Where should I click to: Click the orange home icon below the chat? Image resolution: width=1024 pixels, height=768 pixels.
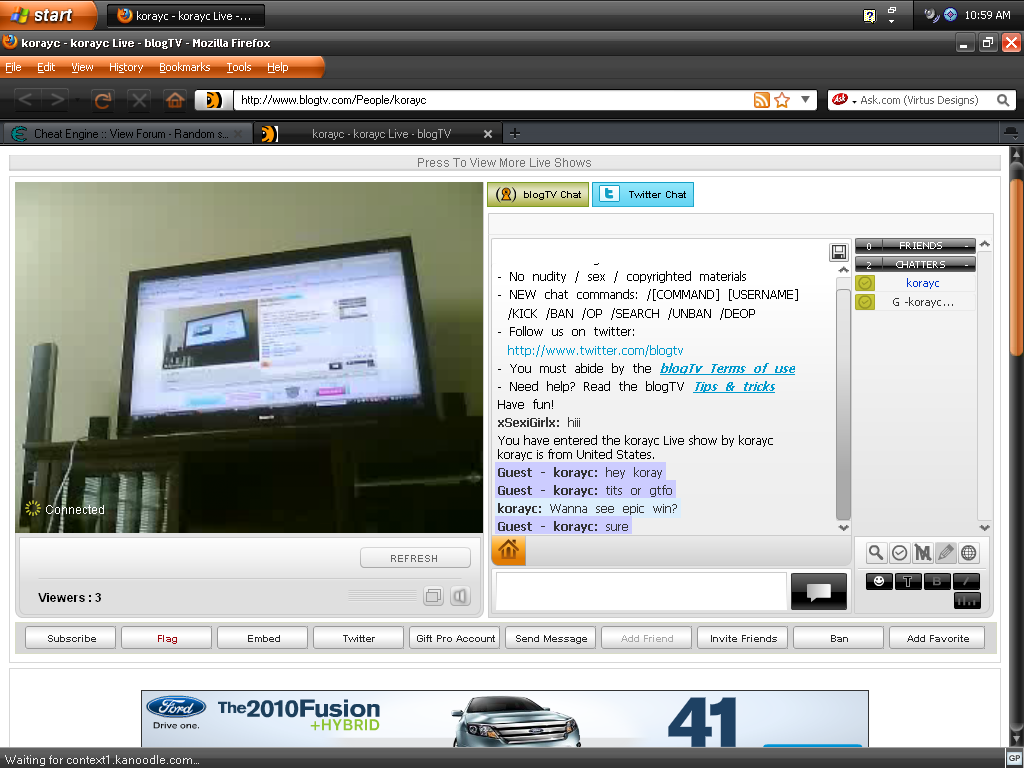coord(509,551)
